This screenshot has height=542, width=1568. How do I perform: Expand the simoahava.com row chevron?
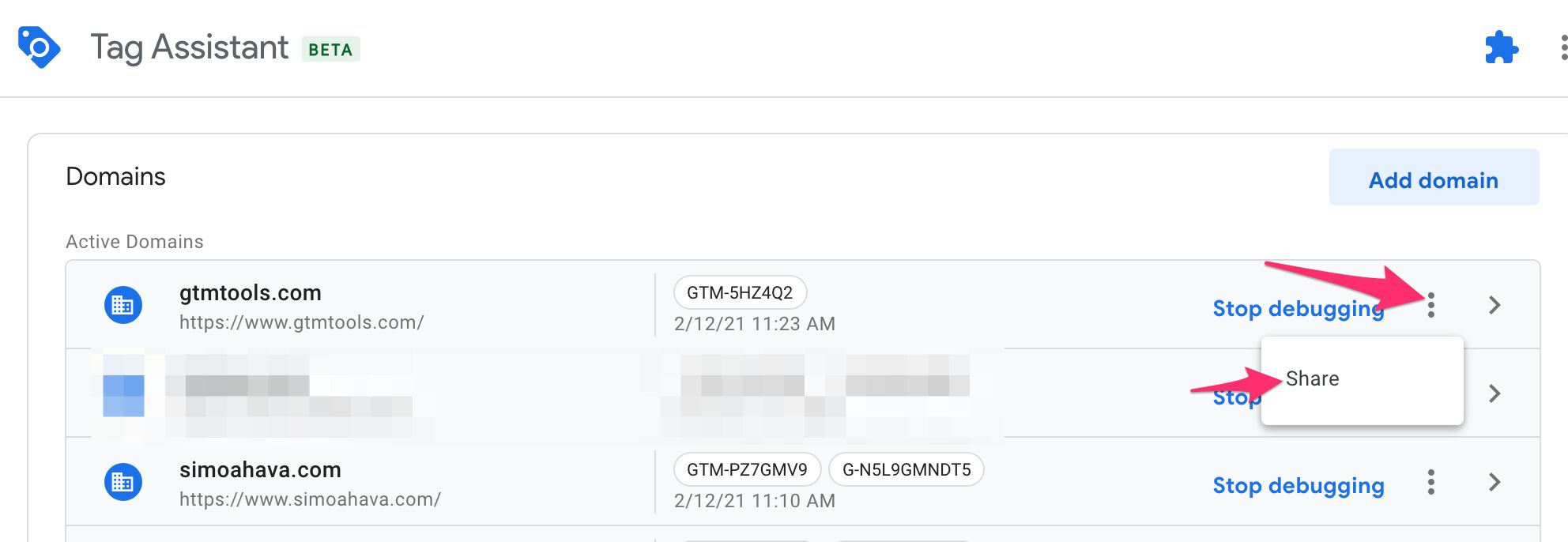[x=1494, y=482]
